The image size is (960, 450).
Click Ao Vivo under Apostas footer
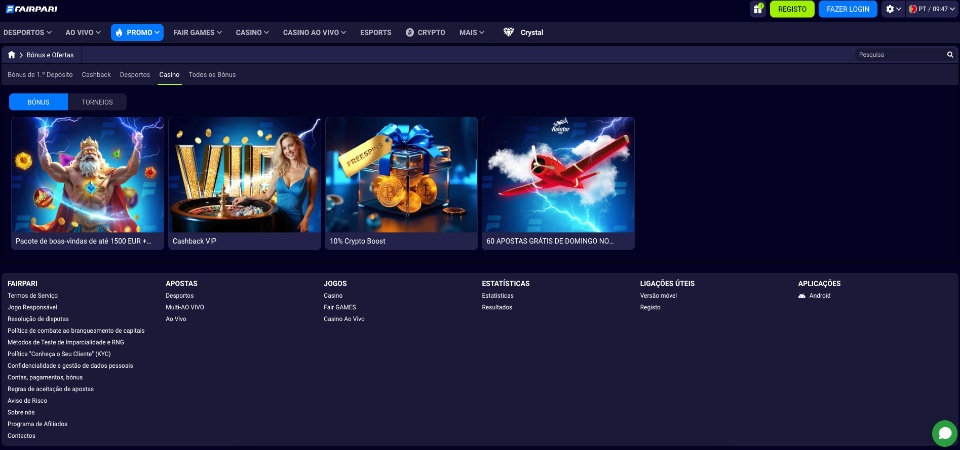176,319
